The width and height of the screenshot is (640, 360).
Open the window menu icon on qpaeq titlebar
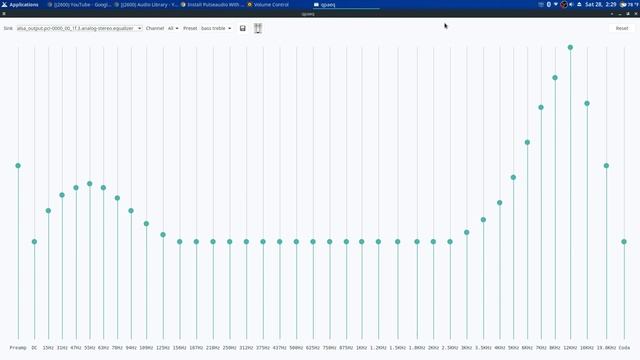(4, 13)
